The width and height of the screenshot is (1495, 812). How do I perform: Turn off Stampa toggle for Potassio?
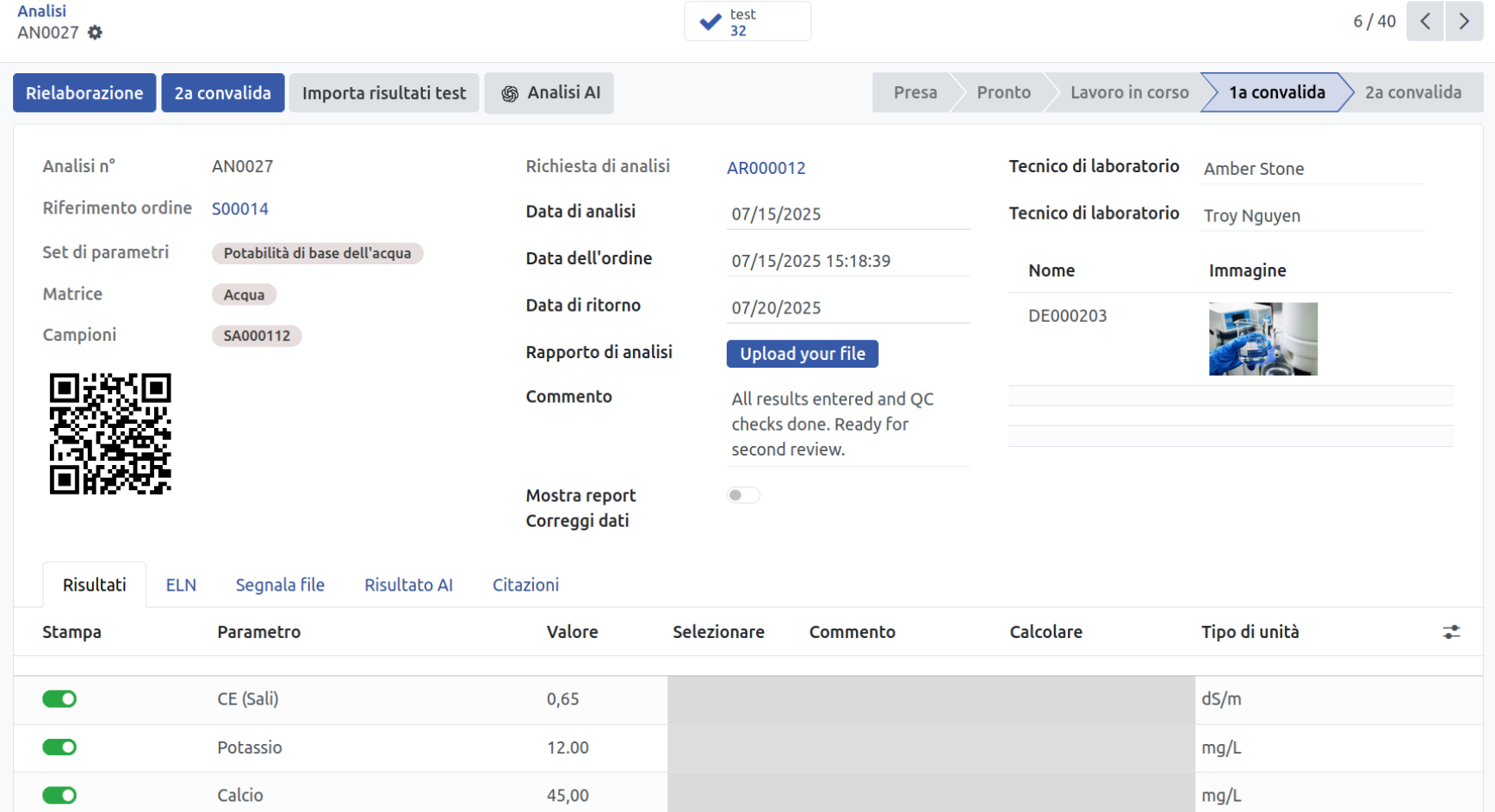[x=59, y=747]
